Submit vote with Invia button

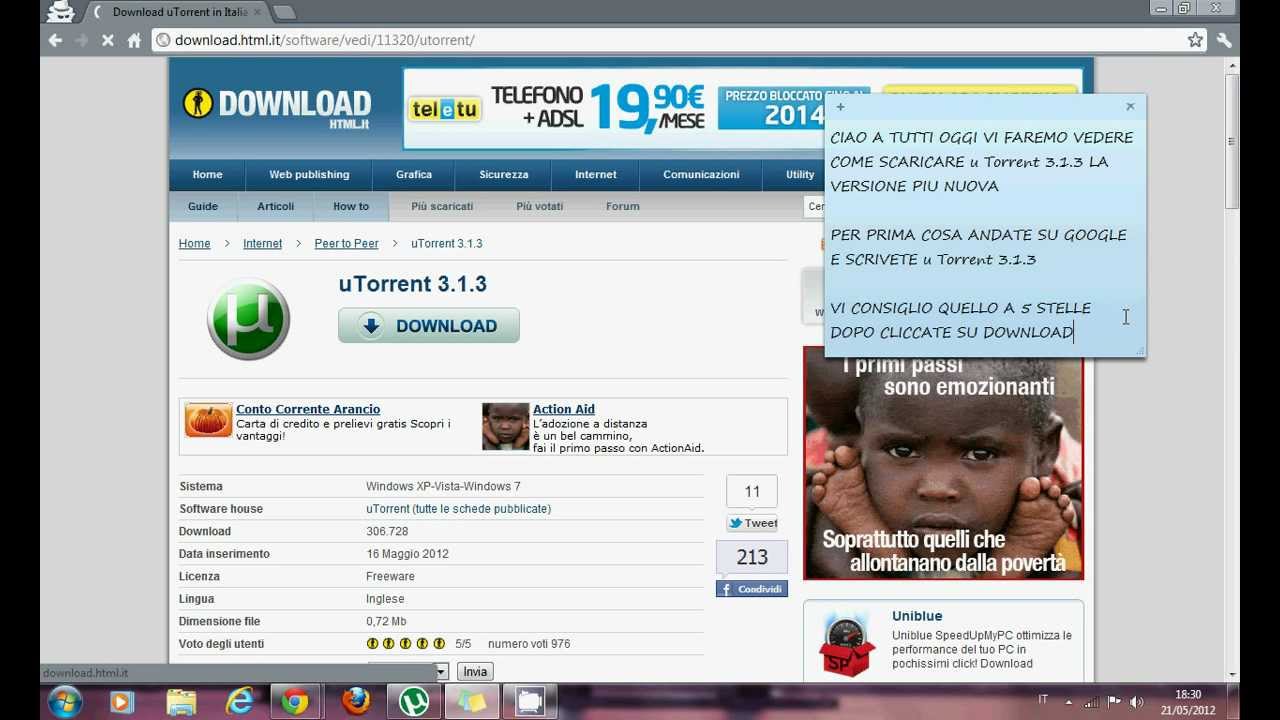click(x=475, y=671)
